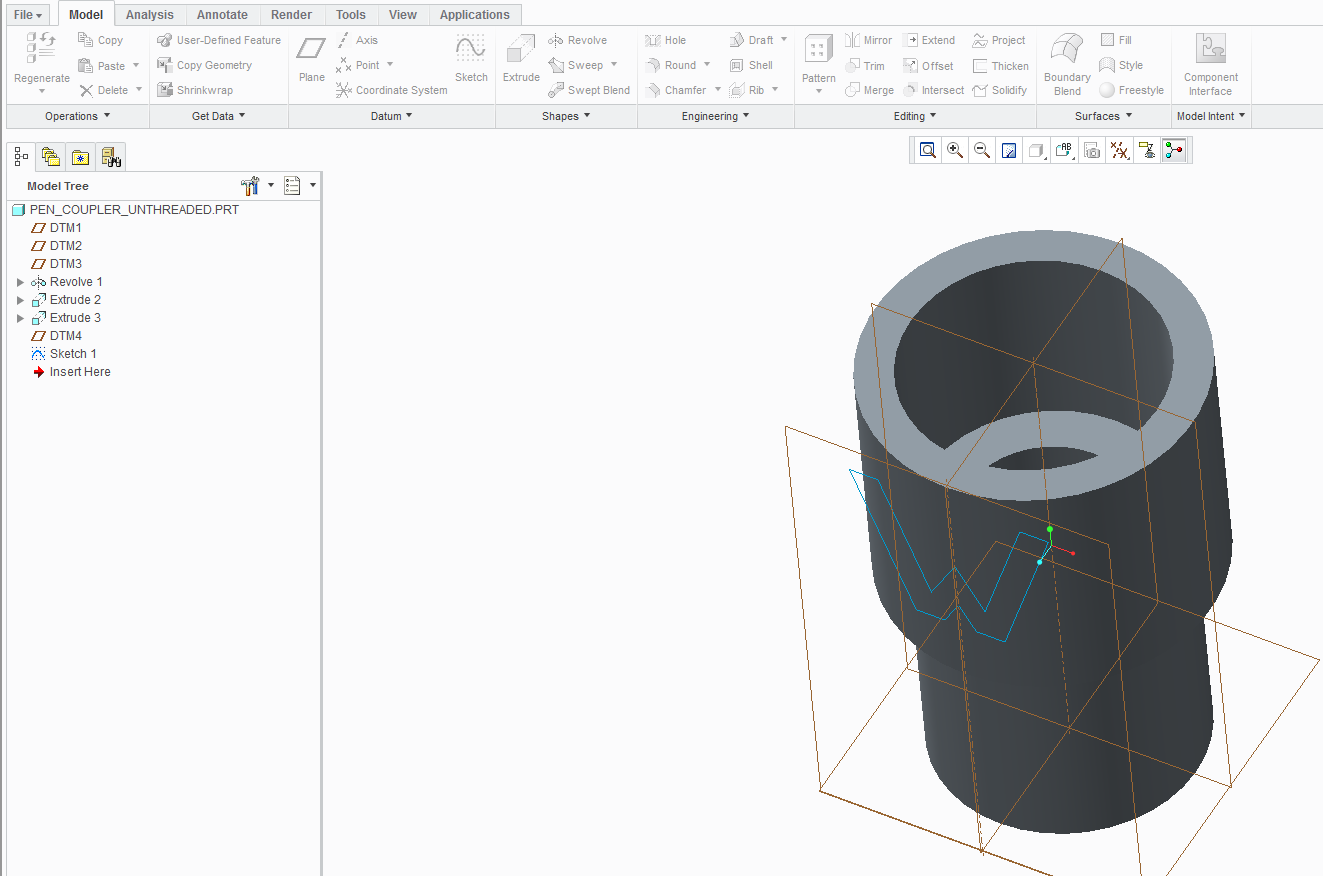
Task: Switch to the Tools tab
Action: tap(351, 15)
